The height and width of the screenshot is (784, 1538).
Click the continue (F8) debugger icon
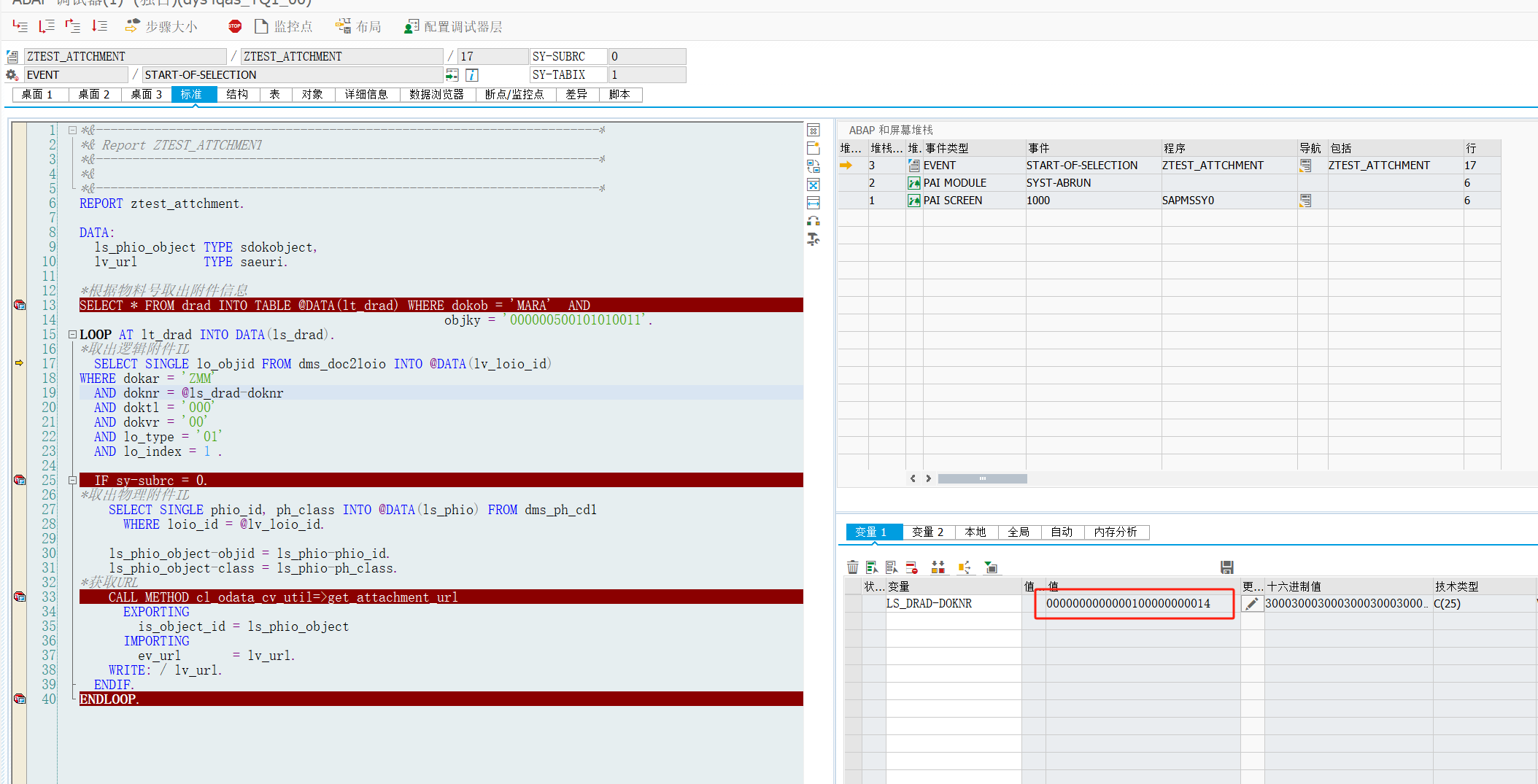click(x=99, y=26)
